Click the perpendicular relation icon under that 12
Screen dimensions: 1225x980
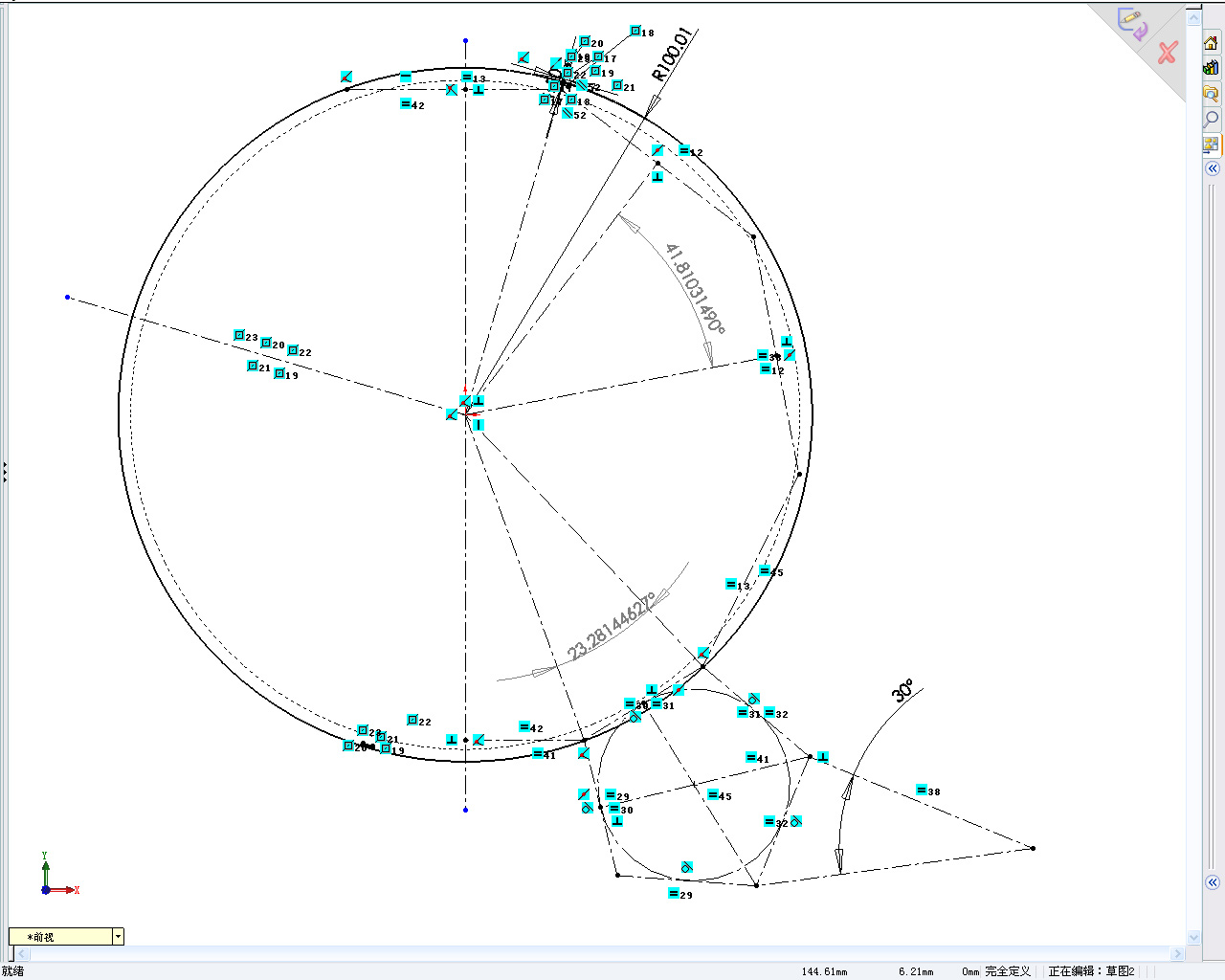[x=657, y=177]
